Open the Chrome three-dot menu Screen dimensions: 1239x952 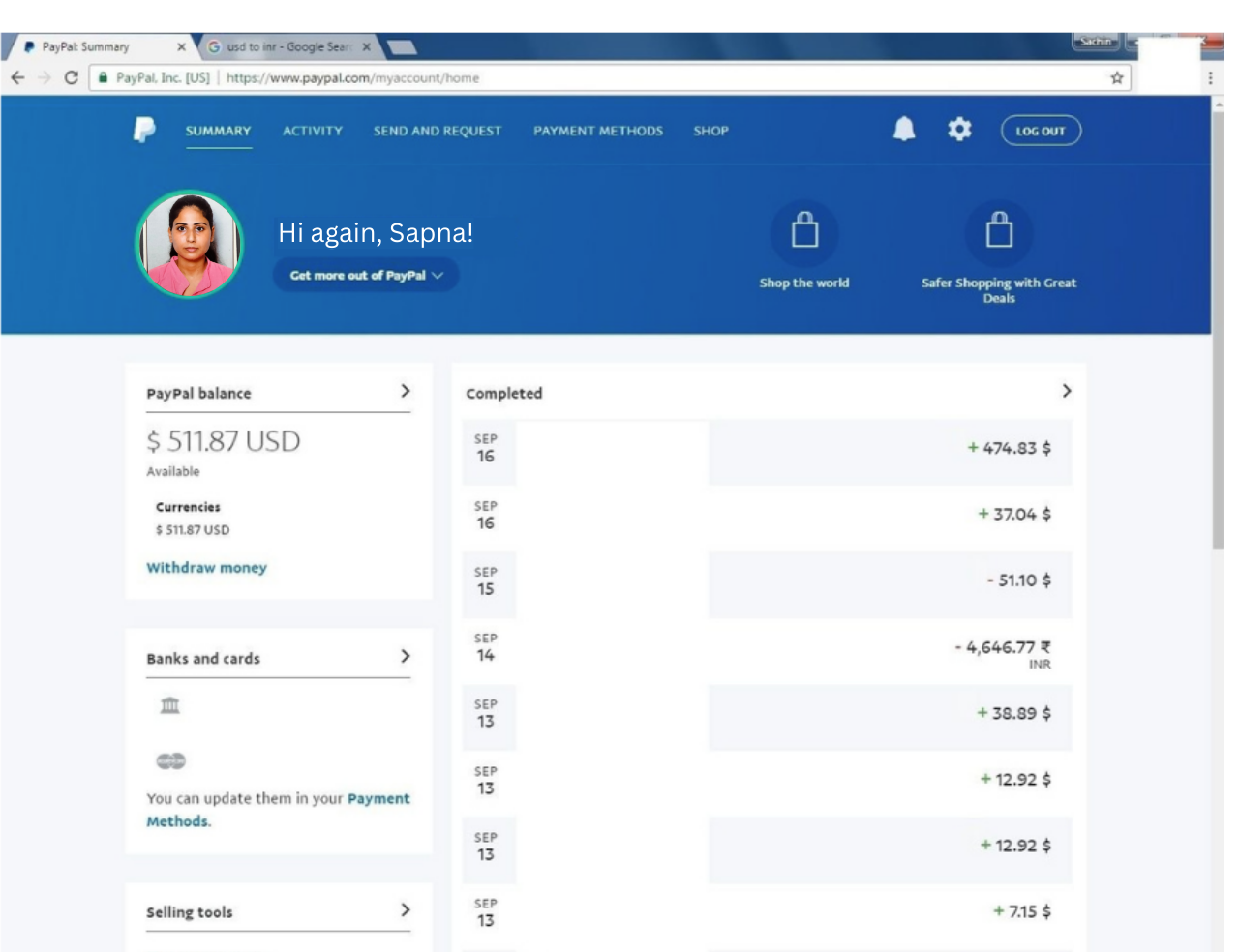tap(1210, 77)
